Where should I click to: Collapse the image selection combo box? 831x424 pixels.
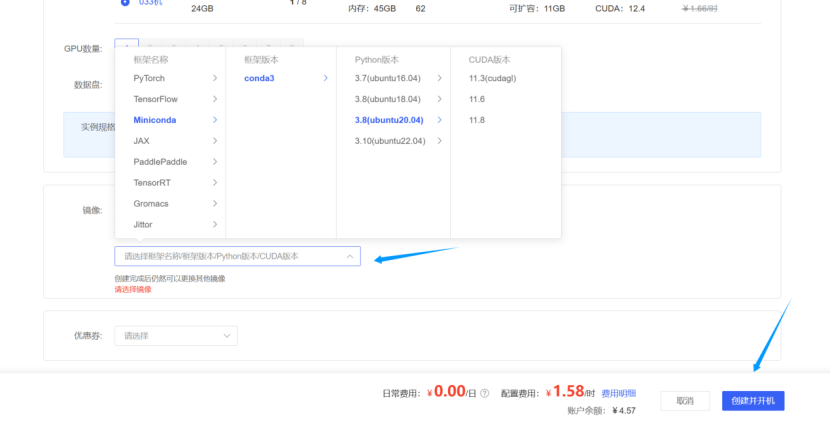pyautogui.click(x=237, y=257)
